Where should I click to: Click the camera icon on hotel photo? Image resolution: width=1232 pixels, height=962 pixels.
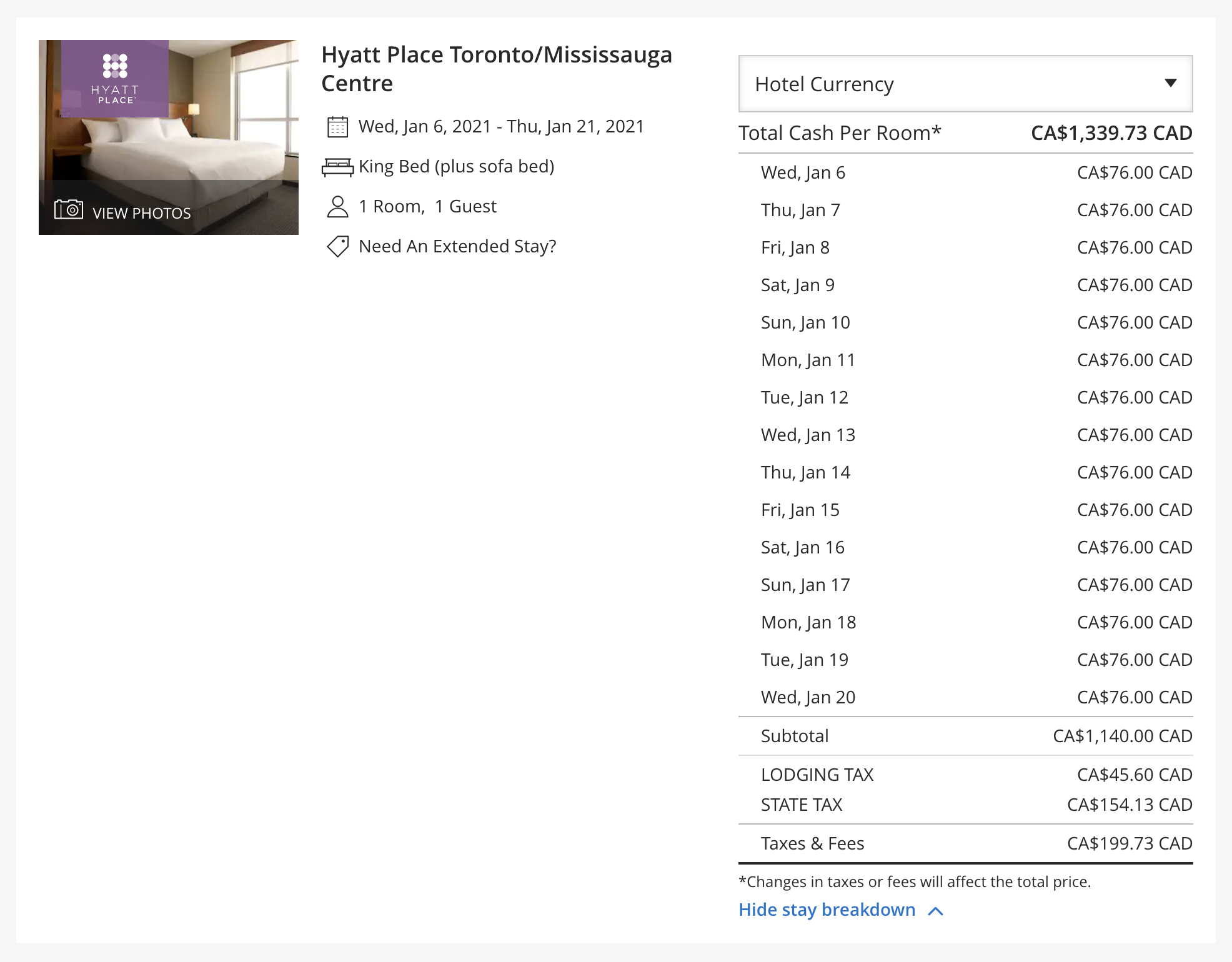coord(69,209)
